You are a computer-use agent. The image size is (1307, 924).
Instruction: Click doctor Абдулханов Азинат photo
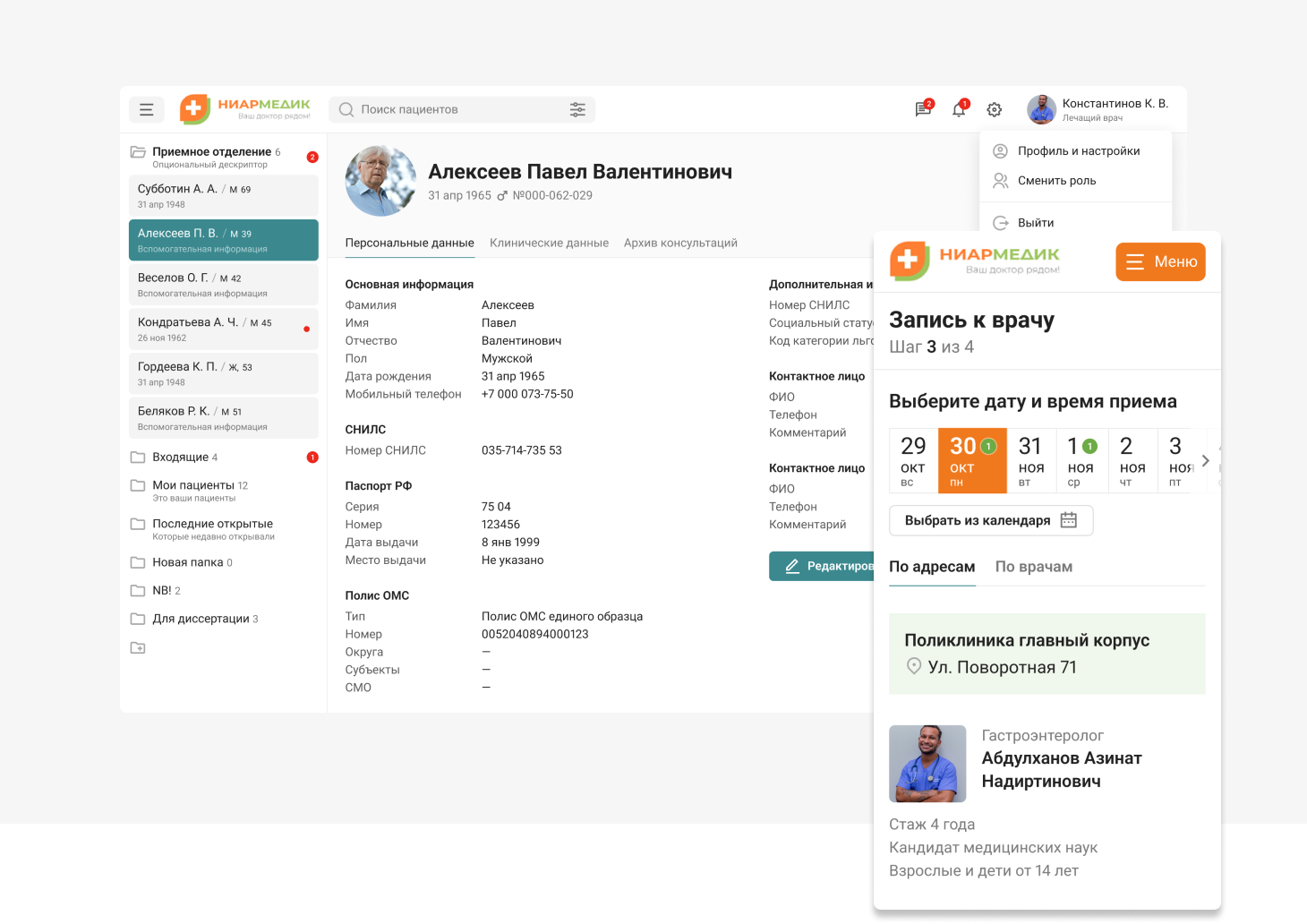pyautogui.click(x=927, y=764)
